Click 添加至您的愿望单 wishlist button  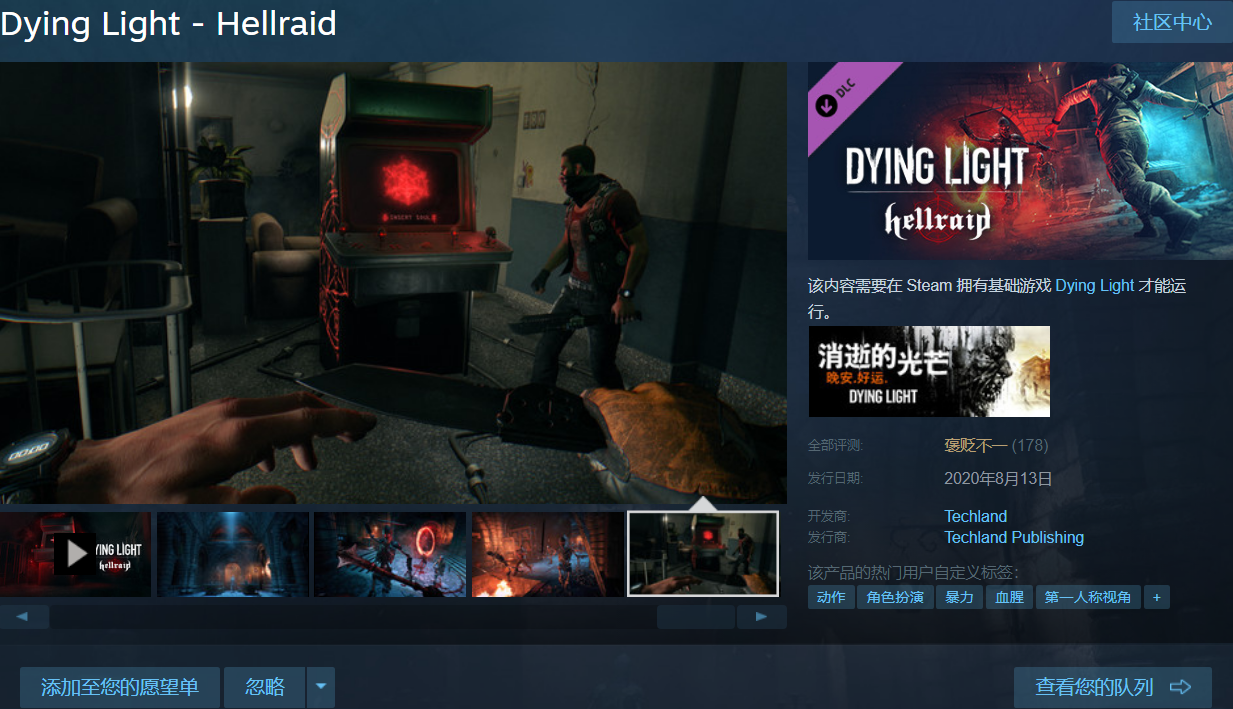(120, 687)
